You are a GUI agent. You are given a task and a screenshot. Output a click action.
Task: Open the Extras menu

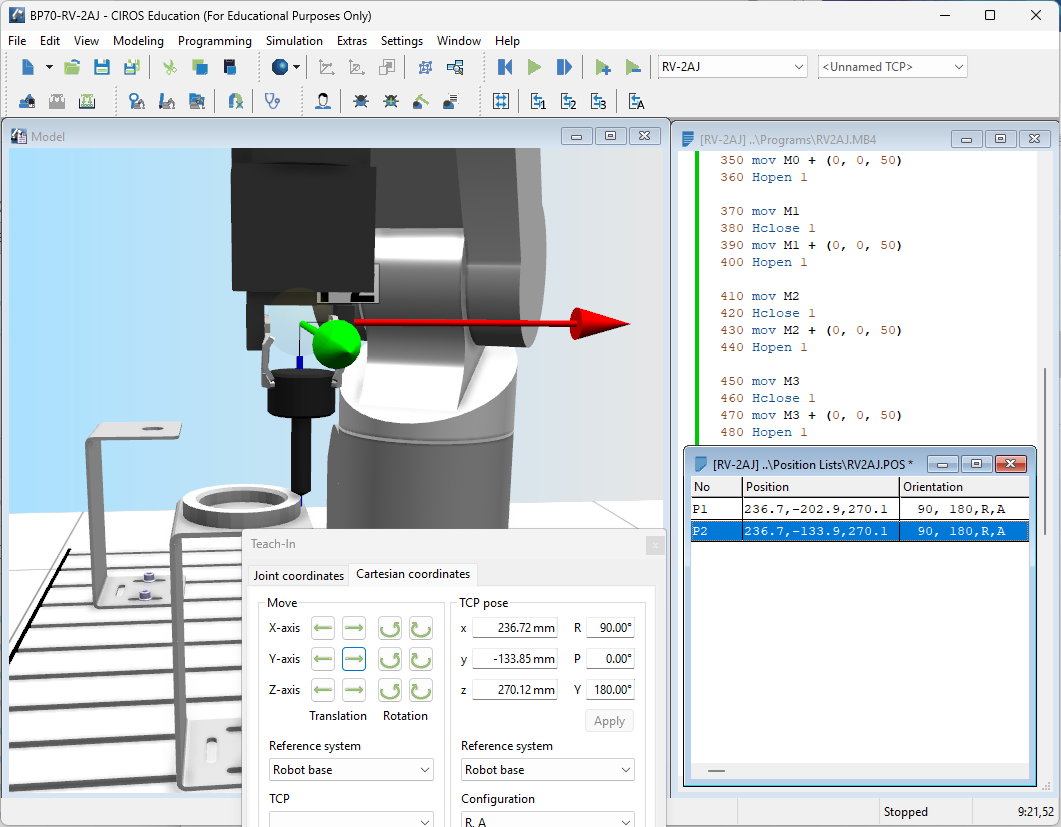[352, 41]
